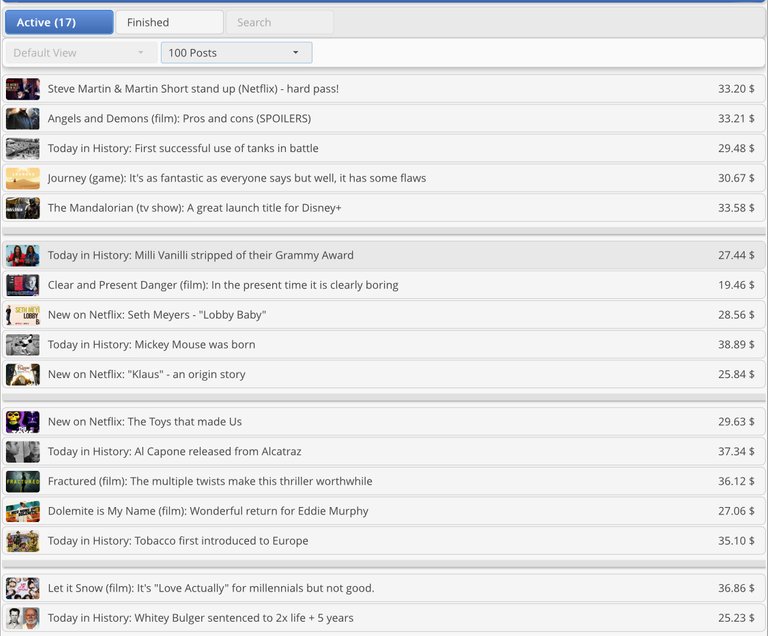This screenshot has height=636, width=768.
Task: Expand the Default View dropdown
Action: pyautogui.click(x=80, y=52)
